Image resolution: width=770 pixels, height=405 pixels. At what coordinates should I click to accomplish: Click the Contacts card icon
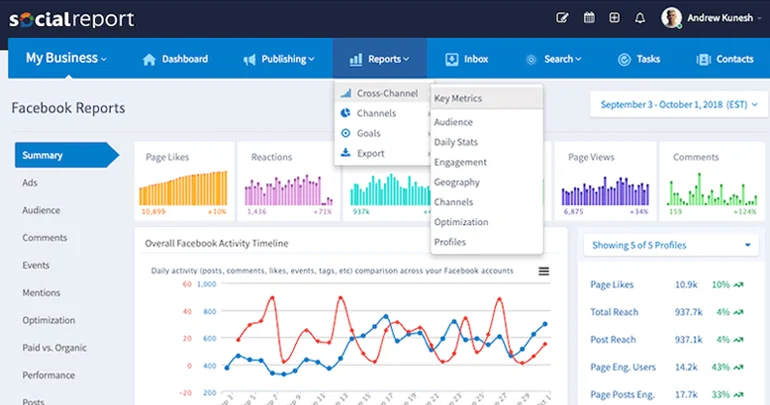point(703,59)
